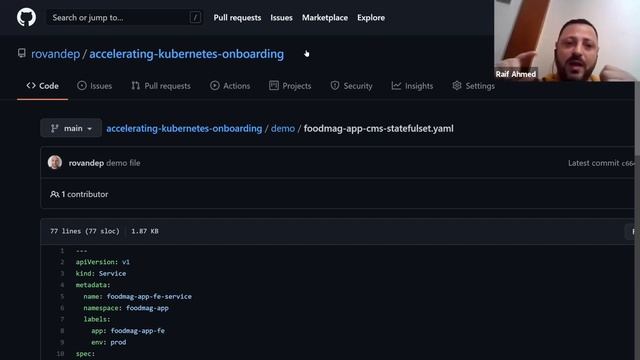The height and width of the screenshot is (360, 640).
Task: Select the Code tab
Action: [x=42, y=86]
